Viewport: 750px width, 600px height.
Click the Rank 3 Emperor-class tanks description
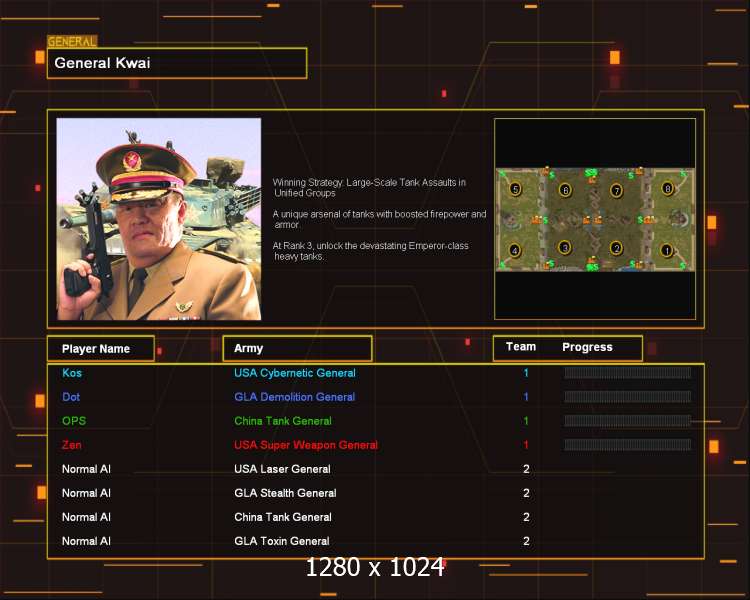(x=371, y=251)
